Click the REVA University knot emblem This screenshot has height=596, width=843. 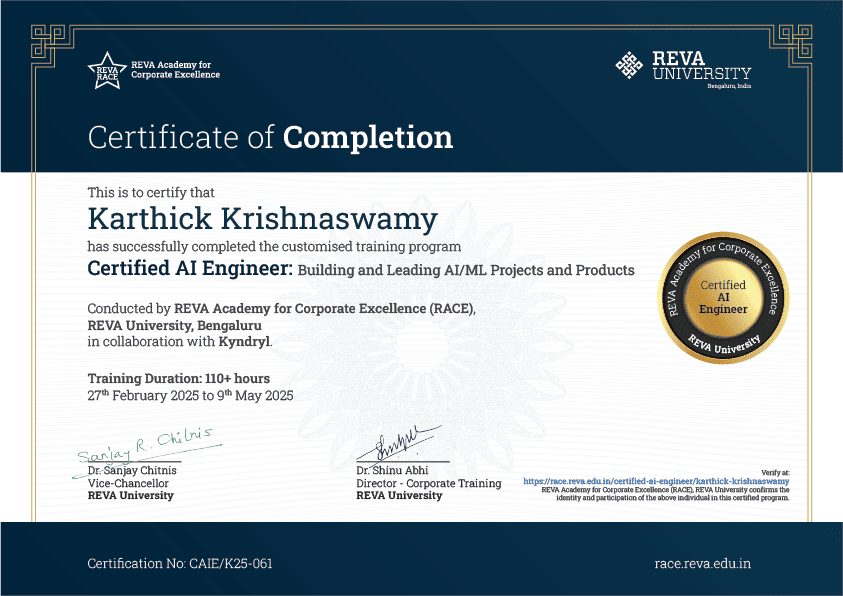pyautogui.click(x=629, y=66)
